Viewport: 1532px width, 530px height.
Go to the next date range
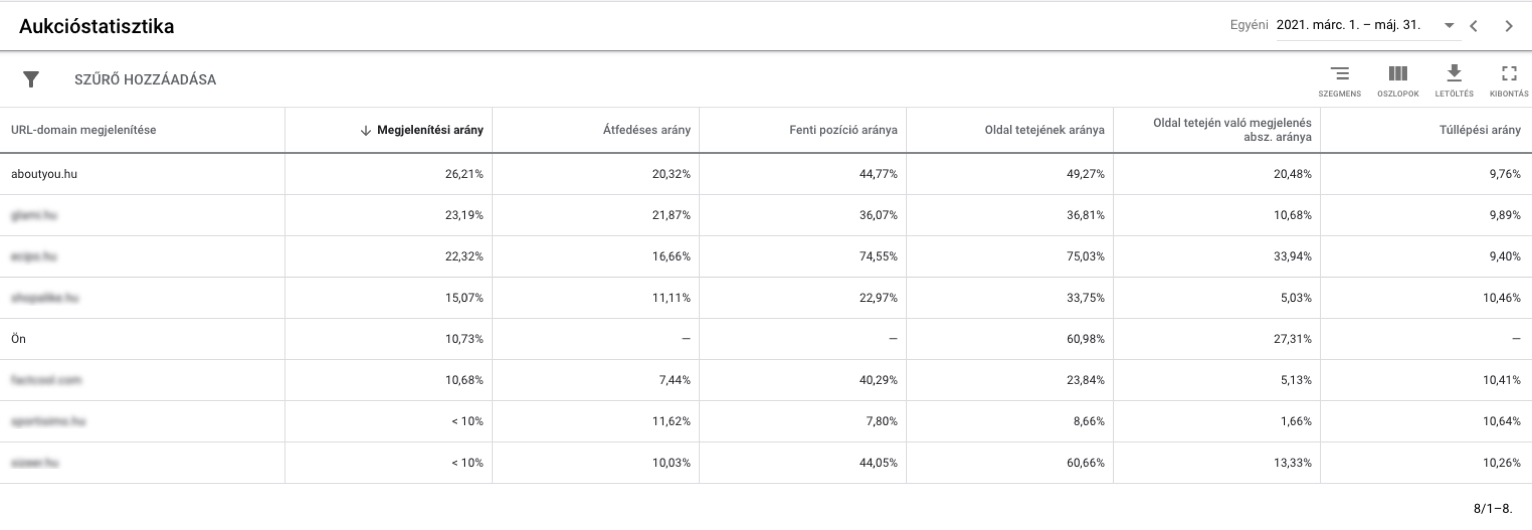tap(1509, 26)
